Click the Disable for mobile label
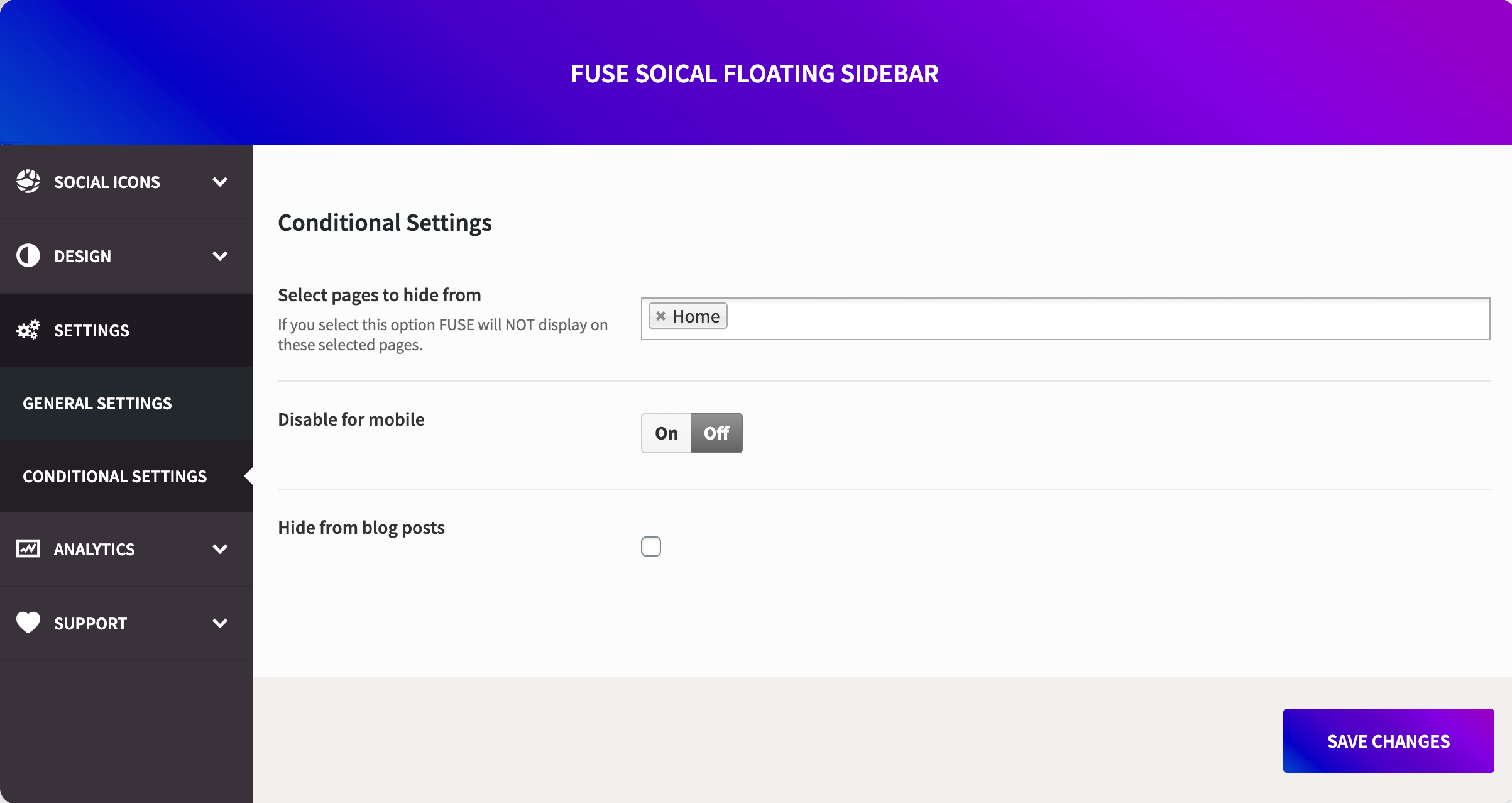This screenshot has width=1512, height=803. (351, 419)
